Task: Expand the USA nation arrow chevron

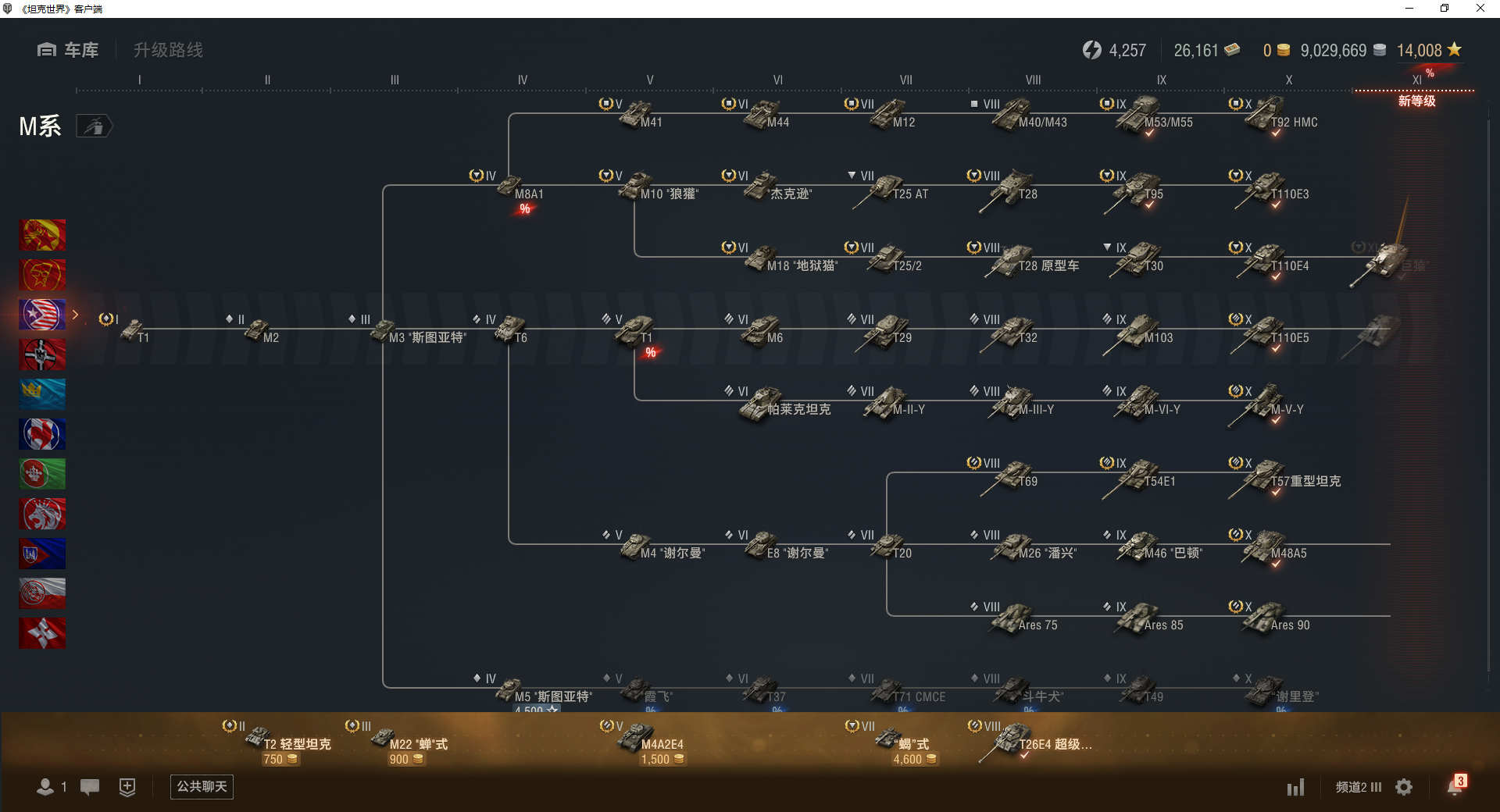Action: point(76,315)
